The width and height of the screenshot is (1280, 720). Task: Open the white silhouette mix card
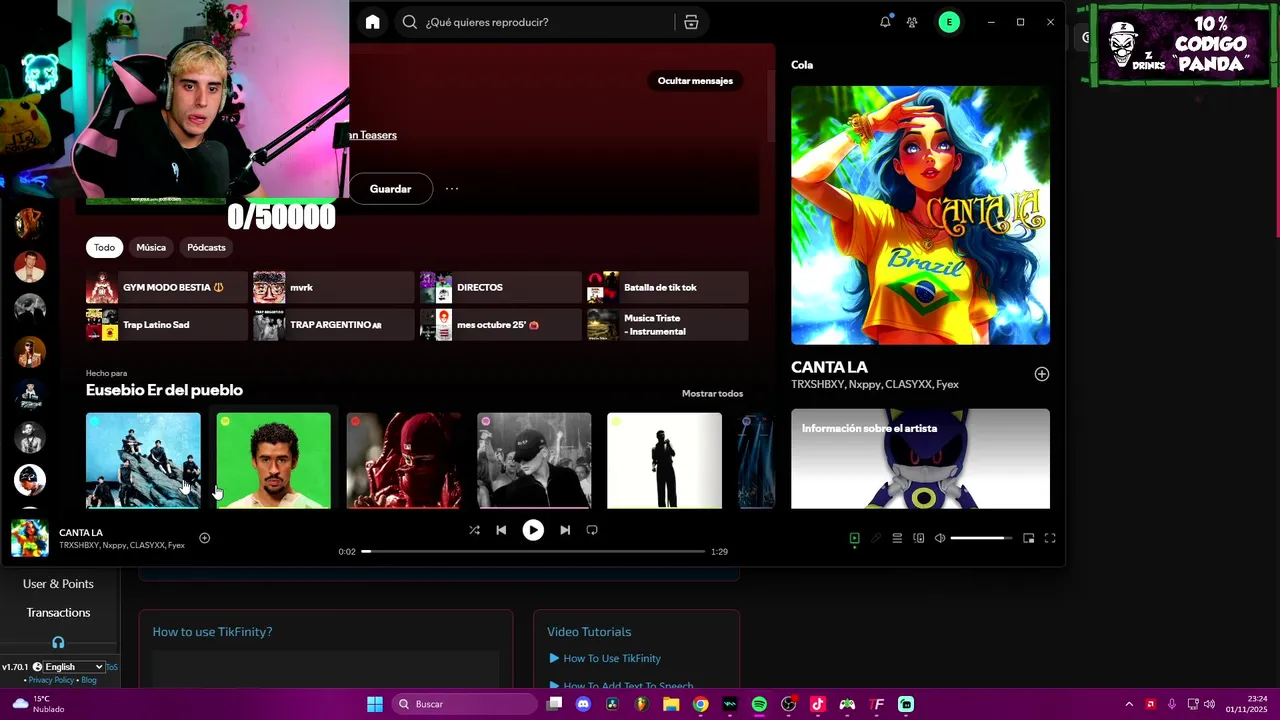tap(664, 460)
